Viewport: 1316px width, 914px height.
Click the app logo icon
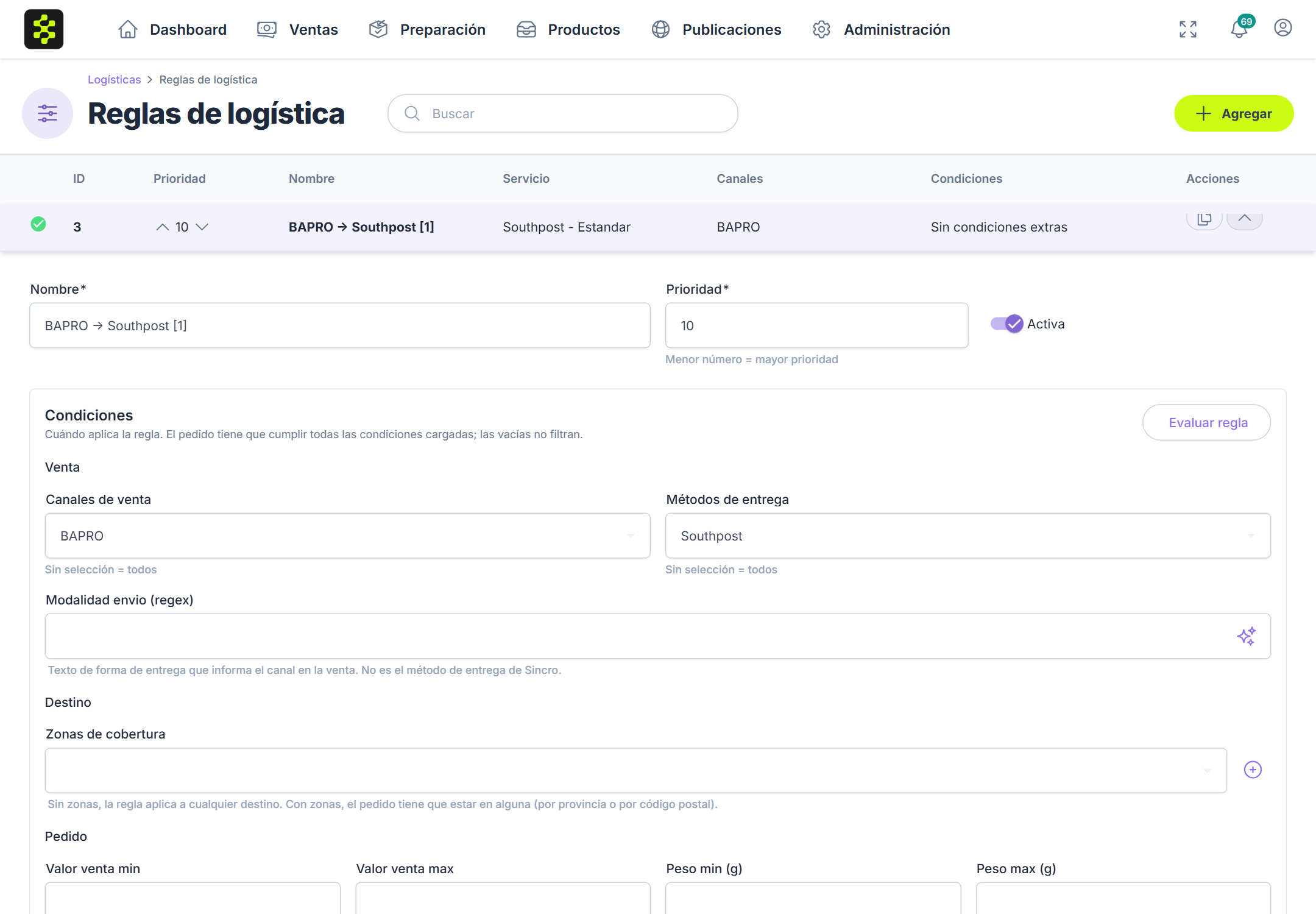44,29
